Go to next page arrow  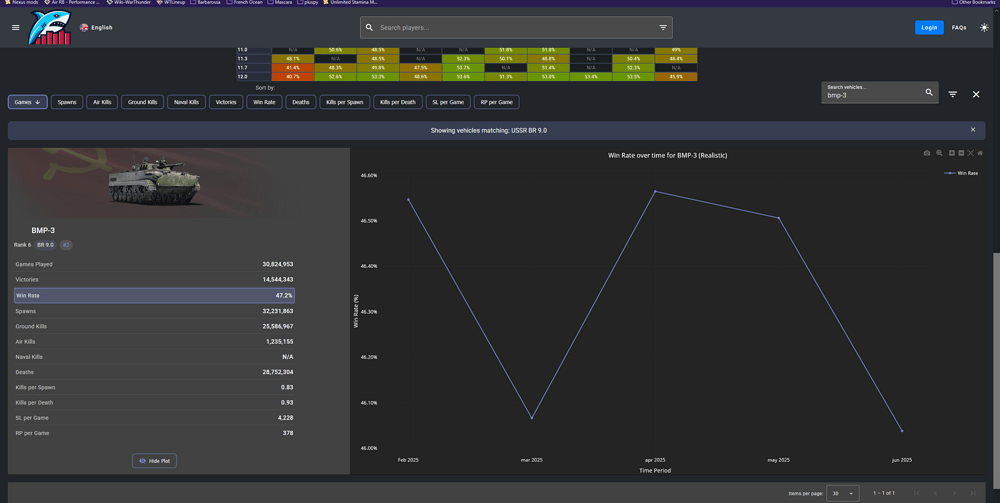954,493
